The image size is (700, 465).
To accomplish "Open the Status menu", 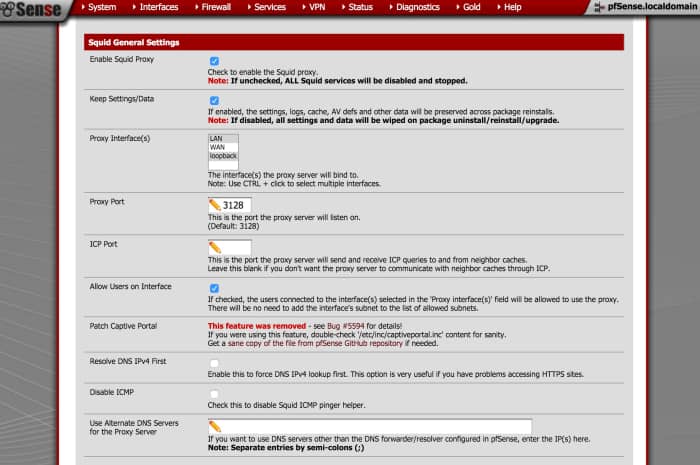I will [x=358, y=7].
